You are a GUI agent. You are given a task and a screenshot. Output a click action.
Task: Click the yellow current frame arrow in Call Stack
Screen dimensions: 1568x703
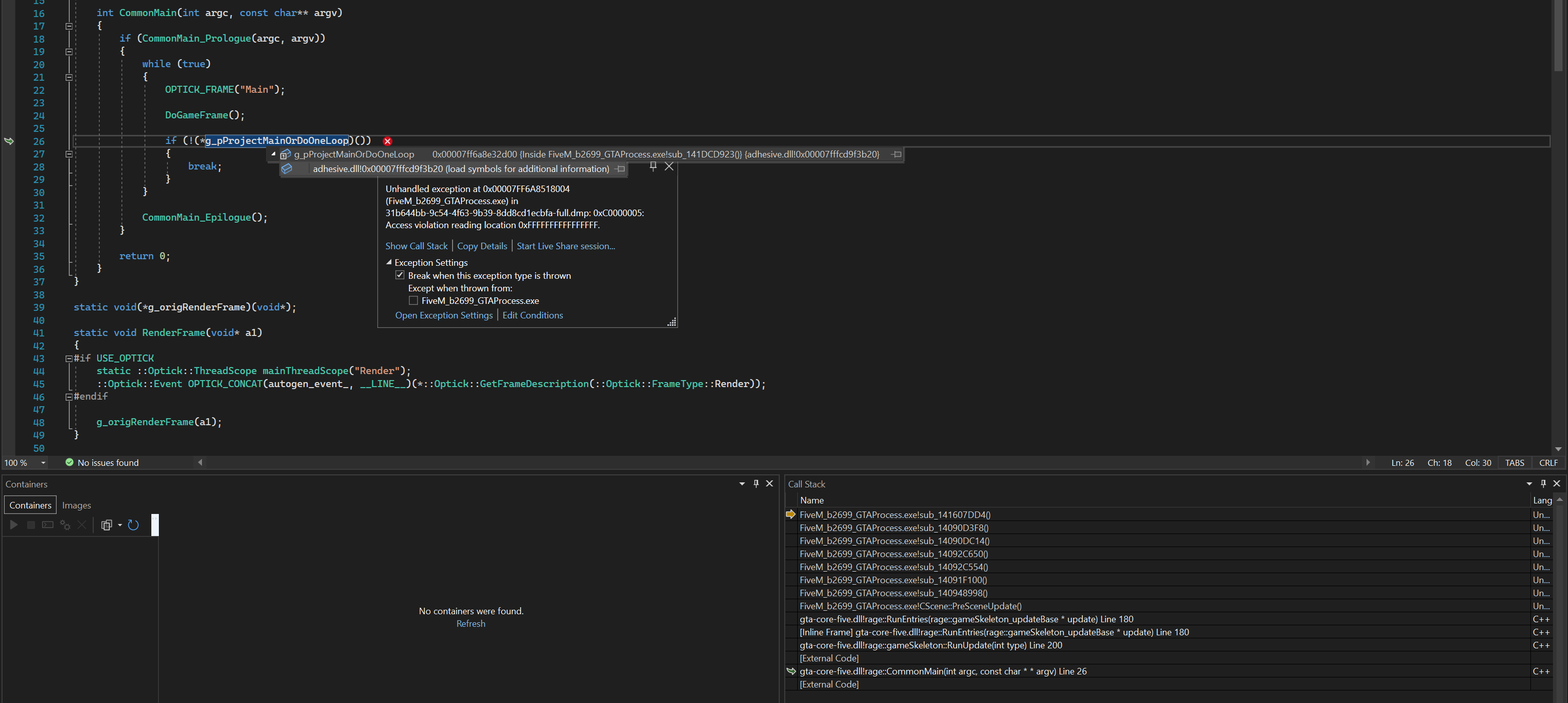pos(791,514)
